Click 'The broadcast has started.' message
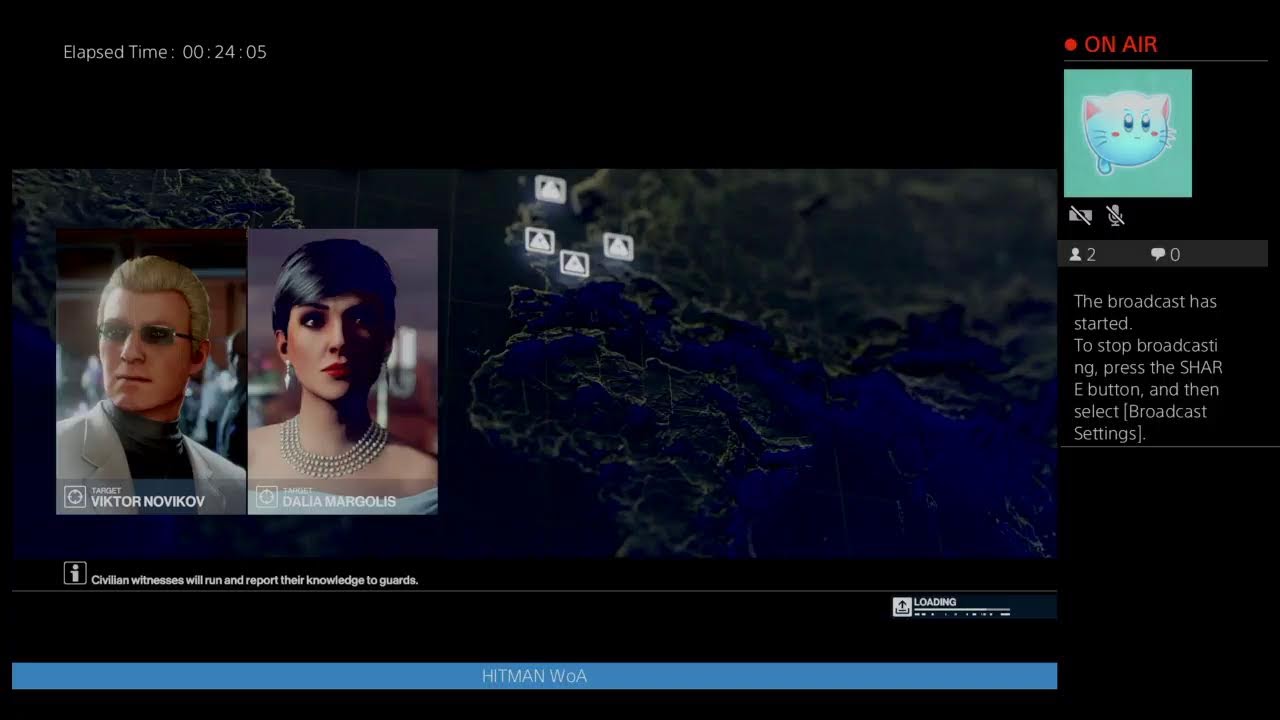 click(x=1145, y=312)
